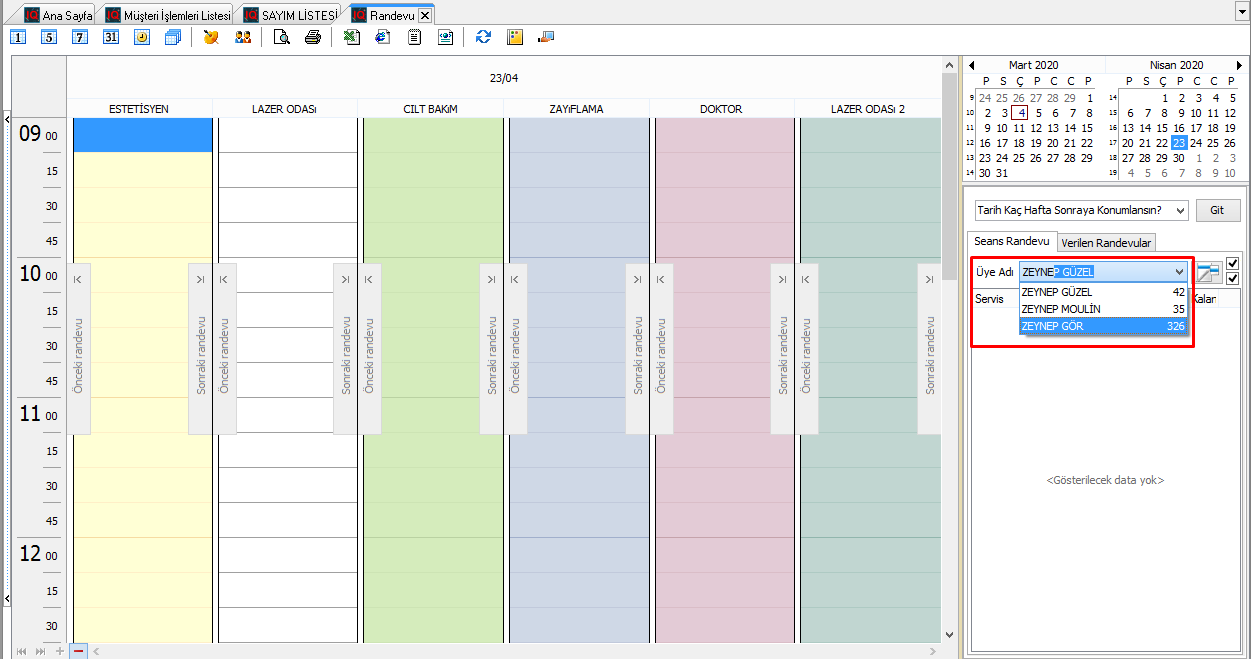1251x659 pixels.
Task: Collapse the Üye Adı combo box arrow
Action: [1179, 272]
